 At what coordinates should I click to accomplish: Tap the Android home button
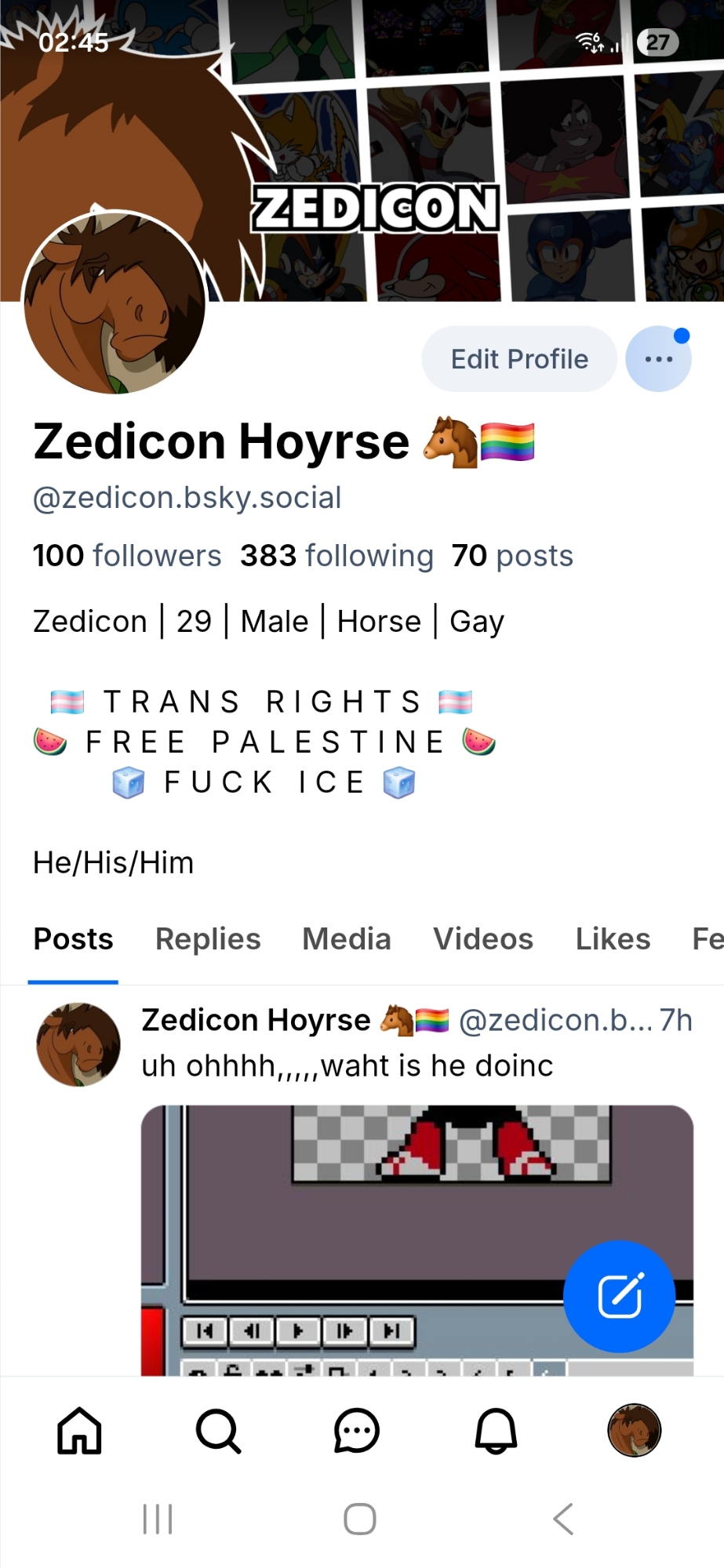[x=360, y=1519]
